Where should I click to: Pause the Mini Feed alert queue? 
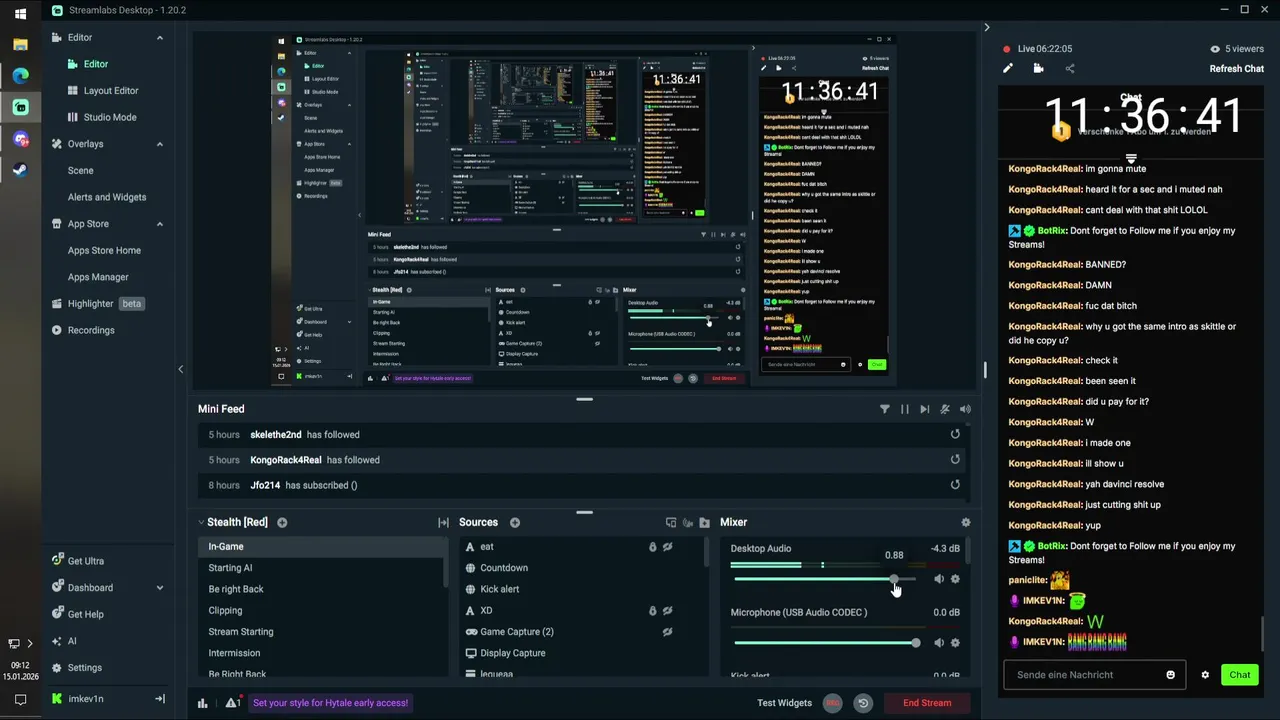(904, 409)
